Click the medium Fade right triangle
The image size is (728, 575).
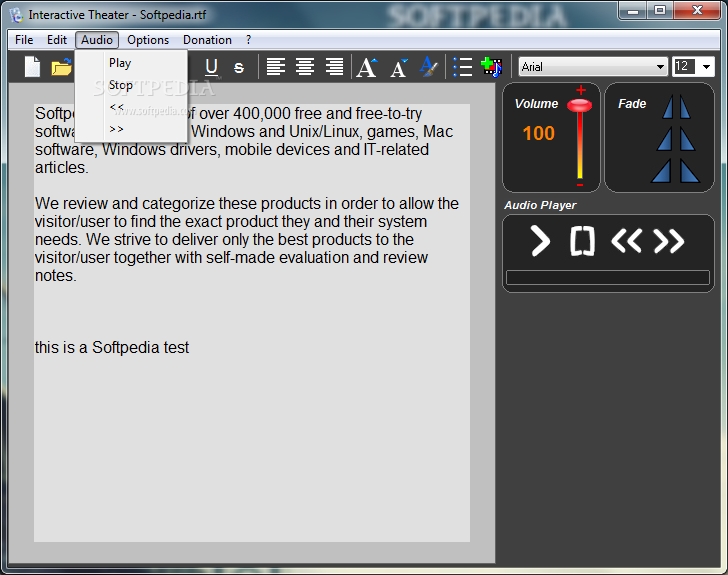(688, 139)
